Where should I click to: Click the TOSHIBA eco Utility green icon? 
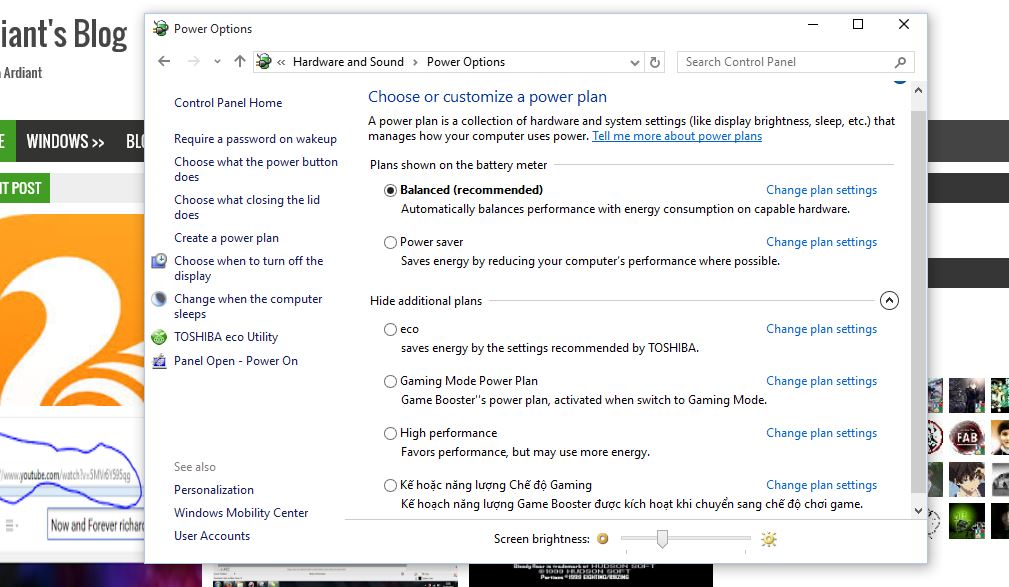tap(159, 337)
